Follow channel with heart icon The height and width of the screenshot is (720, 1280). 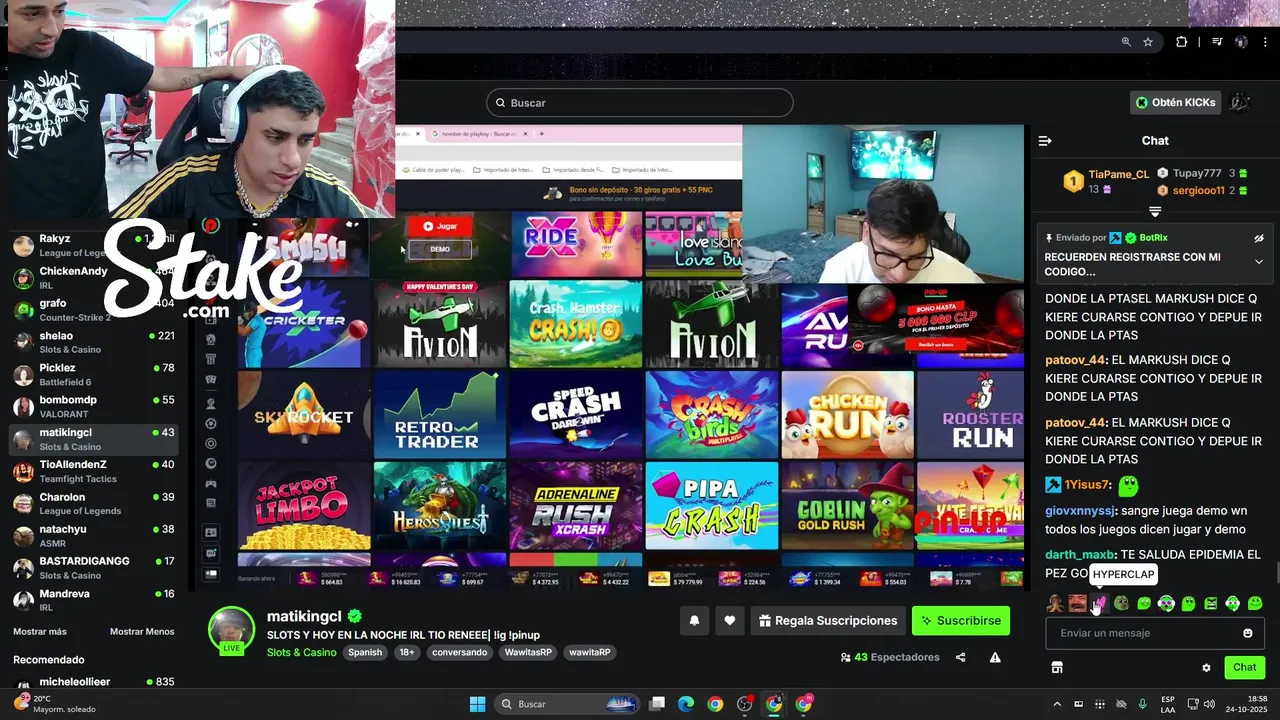pos(730,621)
